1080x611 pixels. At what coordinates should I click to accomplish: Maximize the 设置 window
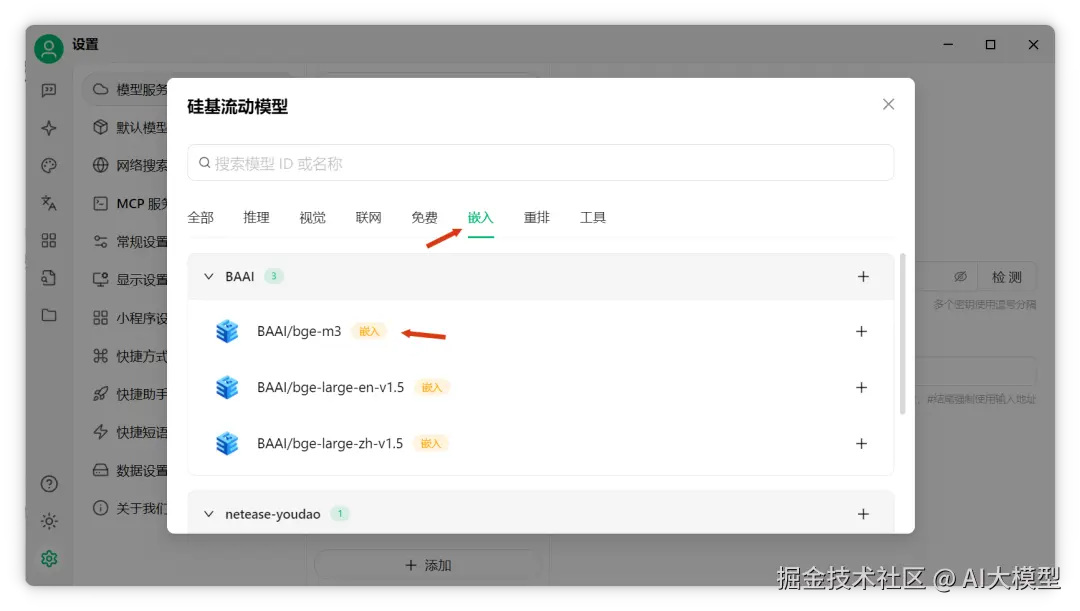[x=990, y=45]
